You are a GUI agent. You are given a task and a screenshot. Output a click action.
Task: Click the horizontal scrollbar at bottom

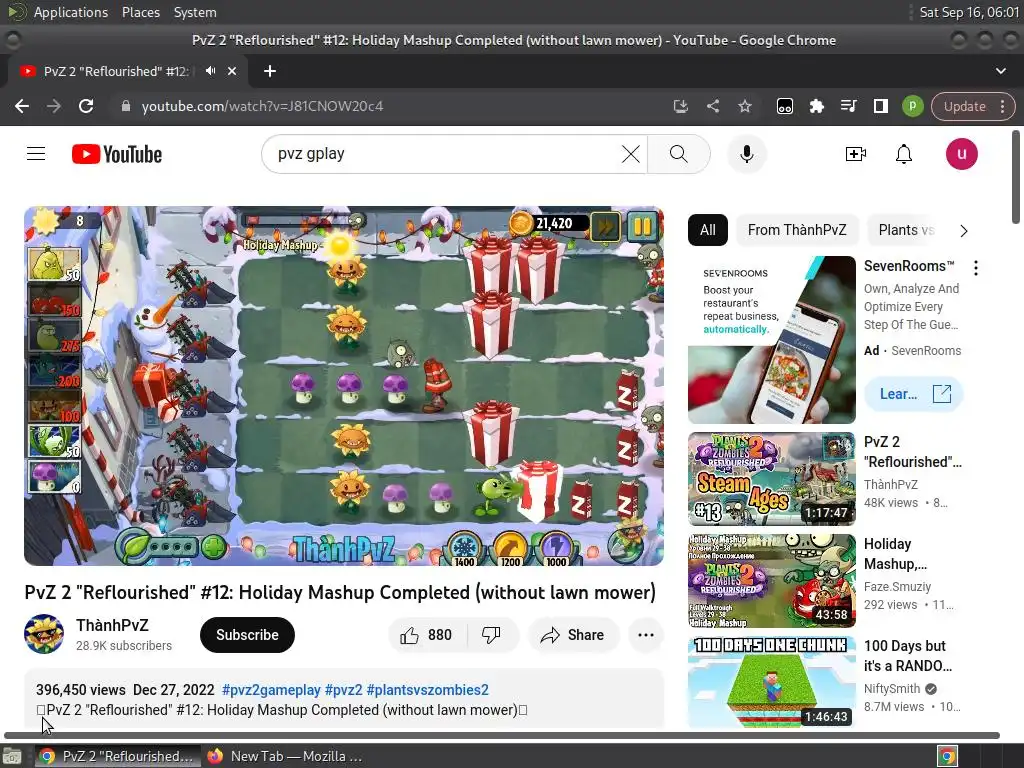pyautogui.click(x=502, y=735)
